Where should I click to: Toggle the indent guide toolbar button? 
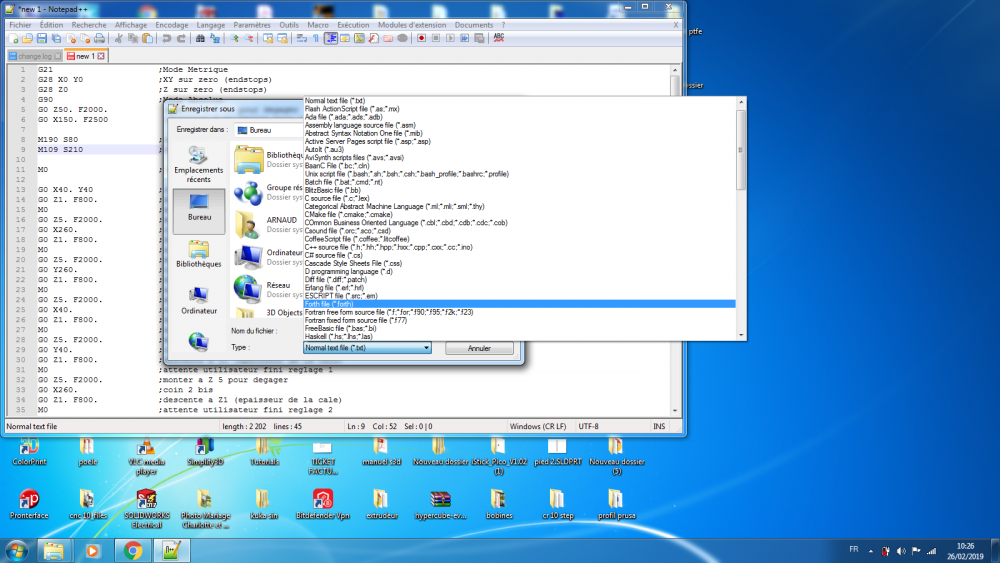331,38
